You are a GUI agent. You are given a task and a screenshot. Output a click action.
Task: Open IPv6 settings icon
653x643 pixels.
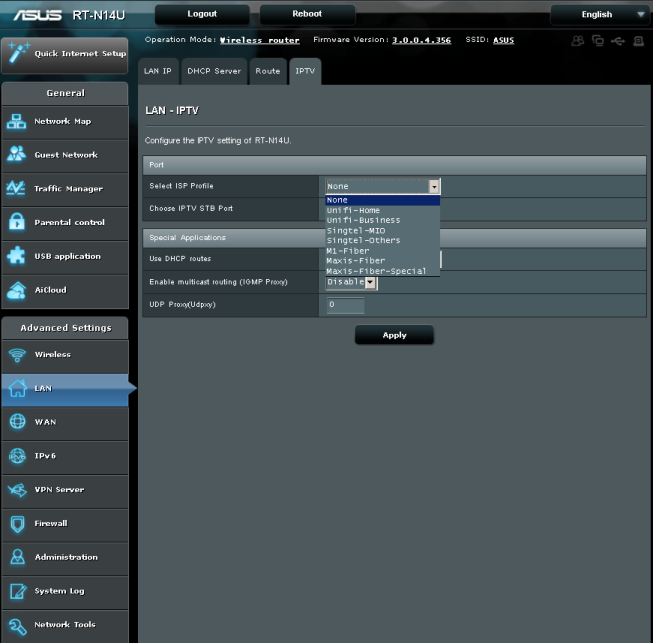(17, 456)
